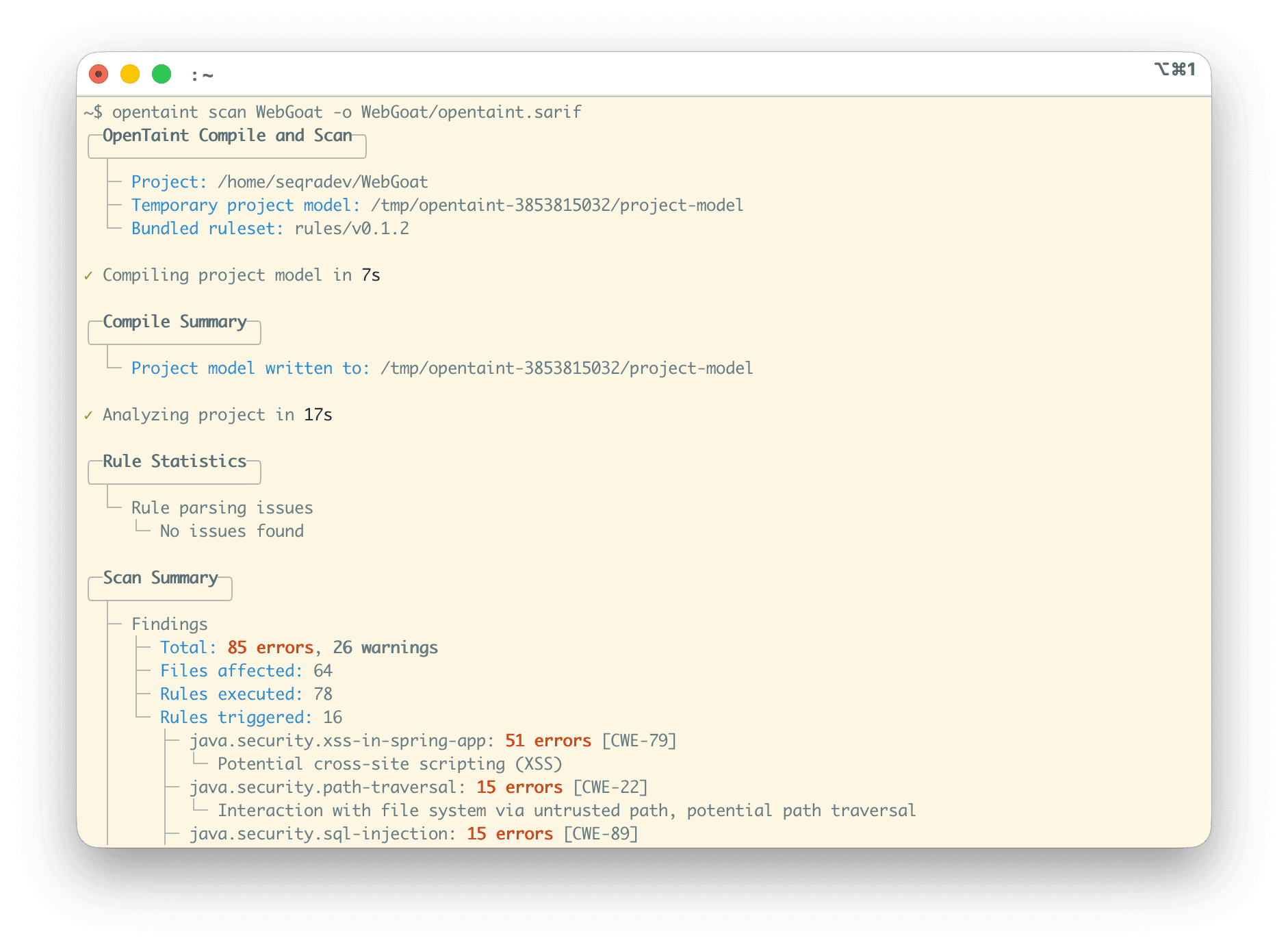Click the ruleset version rules/v0.1.2
The height and width of the screenshot is (949, 1288).
click(x=352, y=229)
